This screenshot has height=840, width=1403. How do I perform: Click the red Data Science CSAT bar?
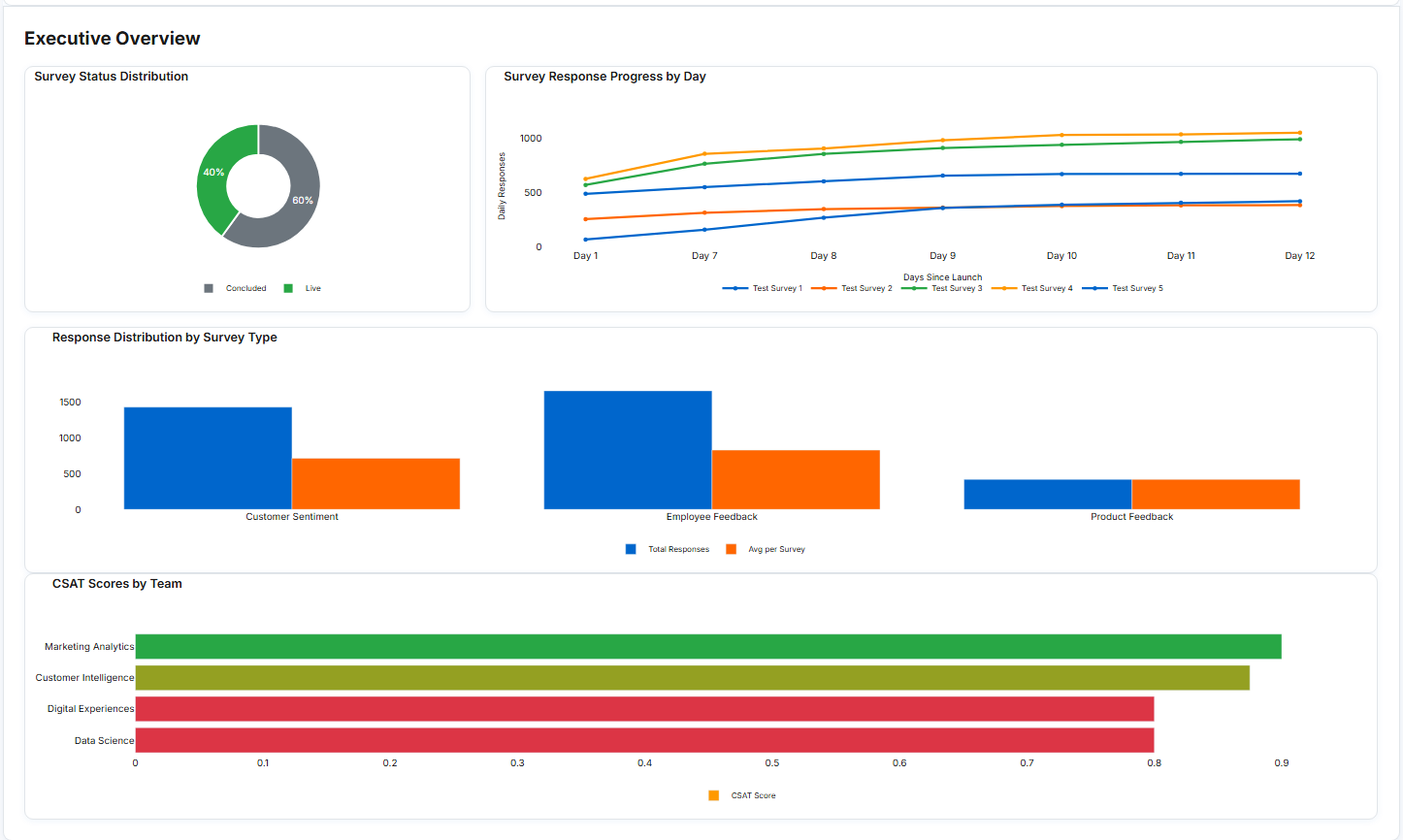(645, 740)
